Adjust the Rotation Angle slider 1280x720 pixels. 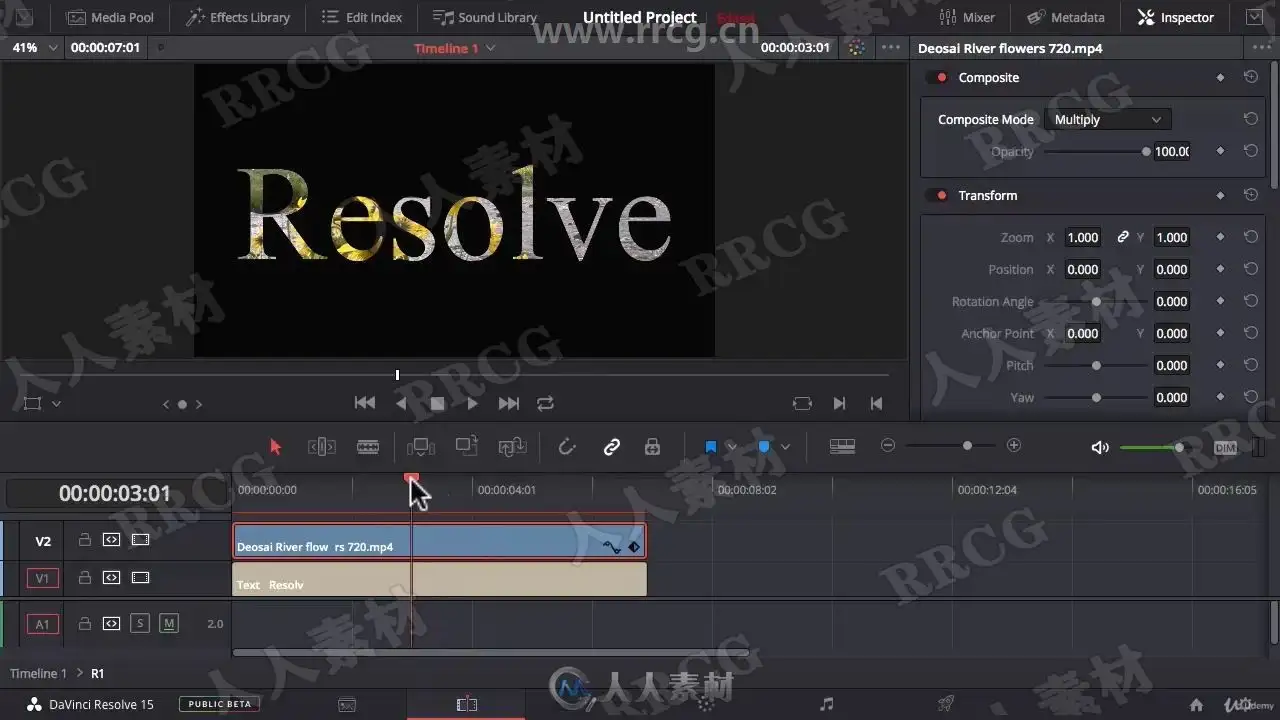pyautogui.click(x=1097, y=301)
